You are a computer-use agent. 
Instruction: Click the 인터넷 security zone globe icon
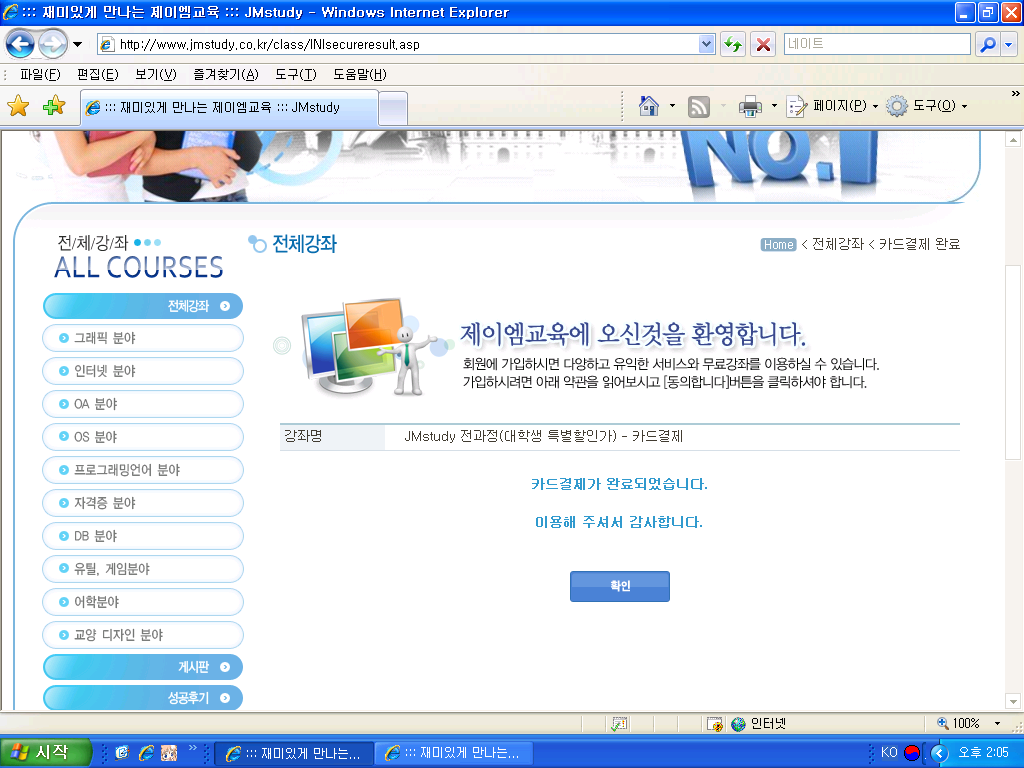738,724
